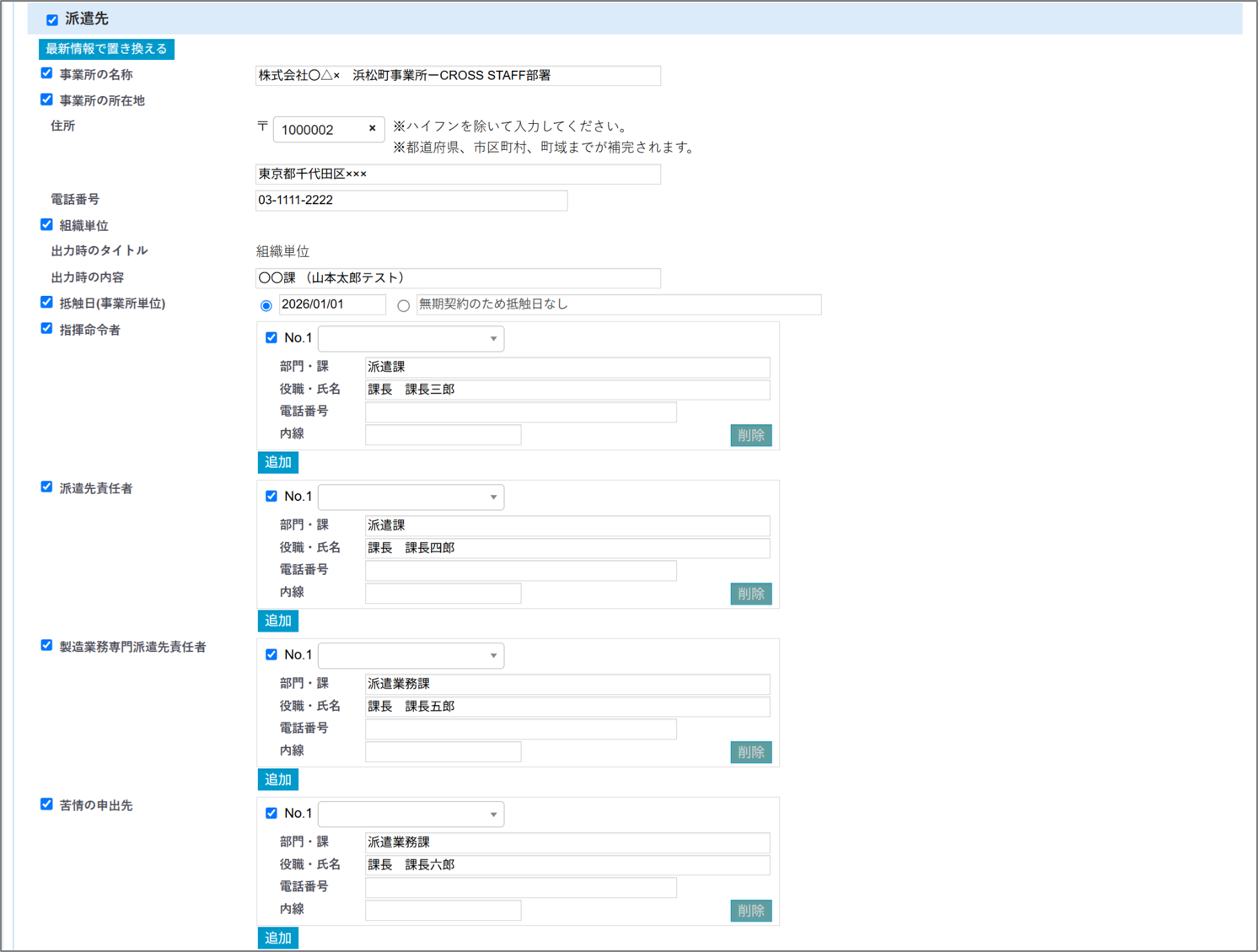The image size is (1258, 952).
Task: Open the No.1 dropdown in 指揮命令者
Action: coord(411,339)
